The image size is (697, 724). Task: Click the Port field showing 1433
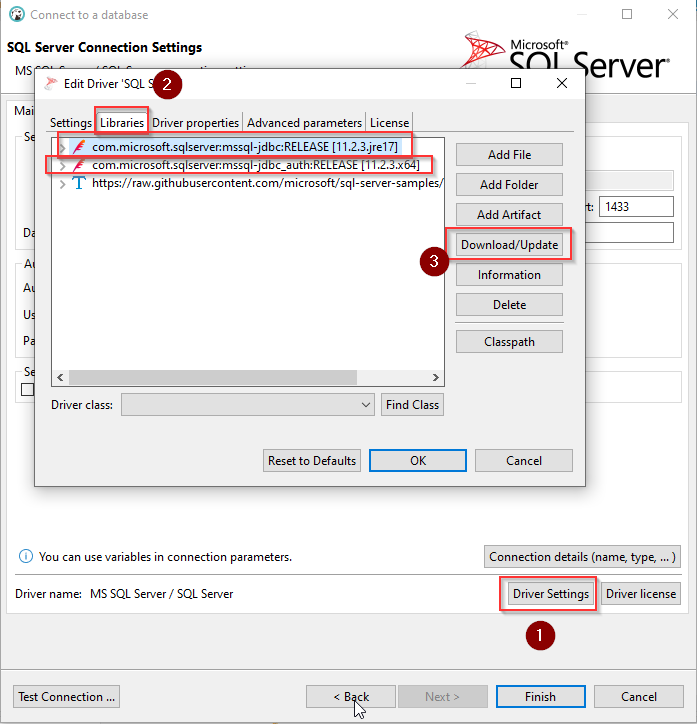636,206
